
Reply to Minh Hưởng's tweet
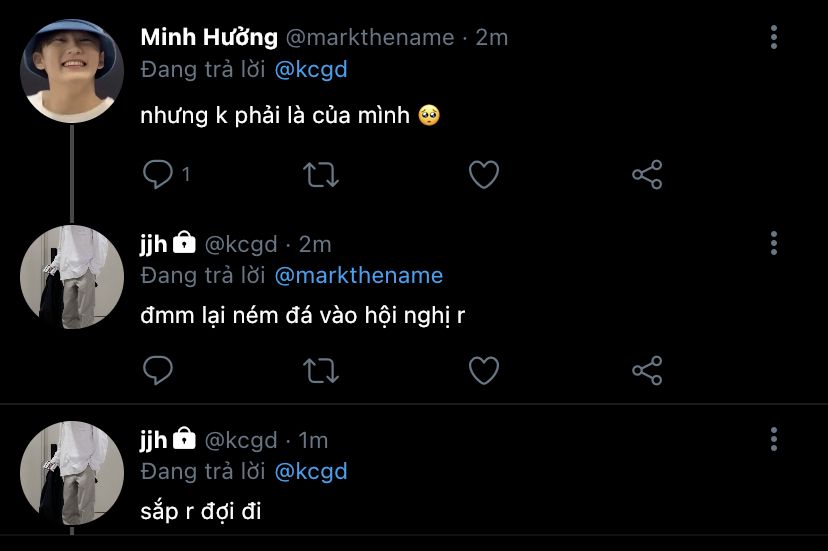click(159, 175)
